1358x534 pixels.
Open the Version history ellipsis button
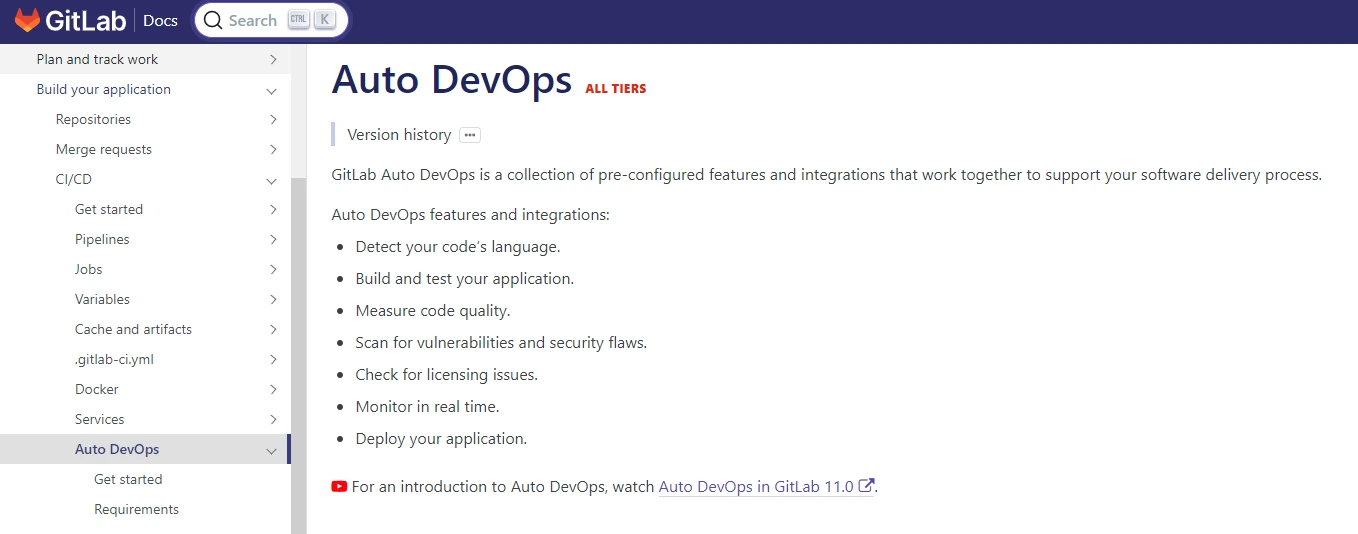coord(470,135)
